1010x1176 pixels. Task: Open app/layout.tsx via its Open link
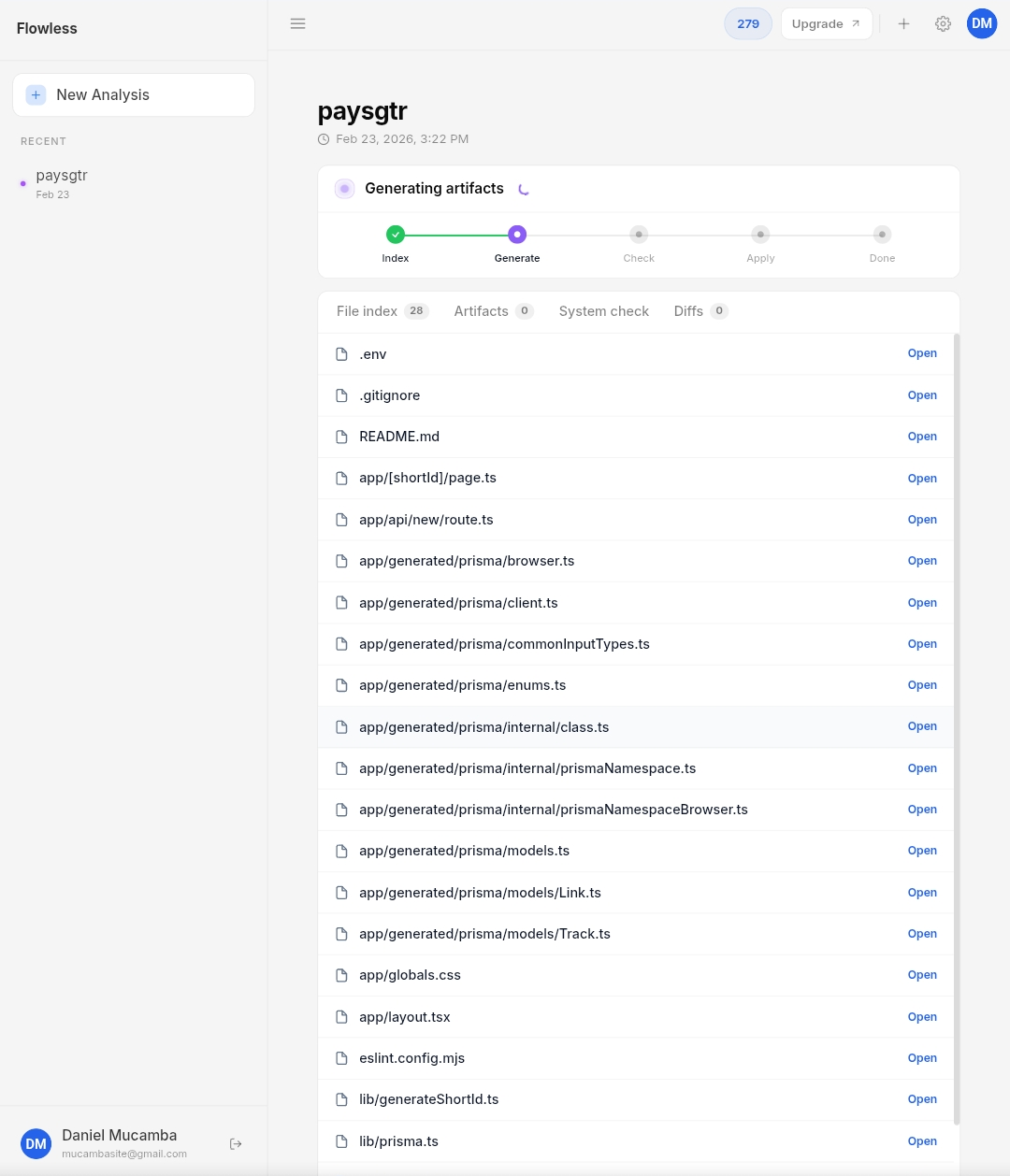tap(922, 1016)
